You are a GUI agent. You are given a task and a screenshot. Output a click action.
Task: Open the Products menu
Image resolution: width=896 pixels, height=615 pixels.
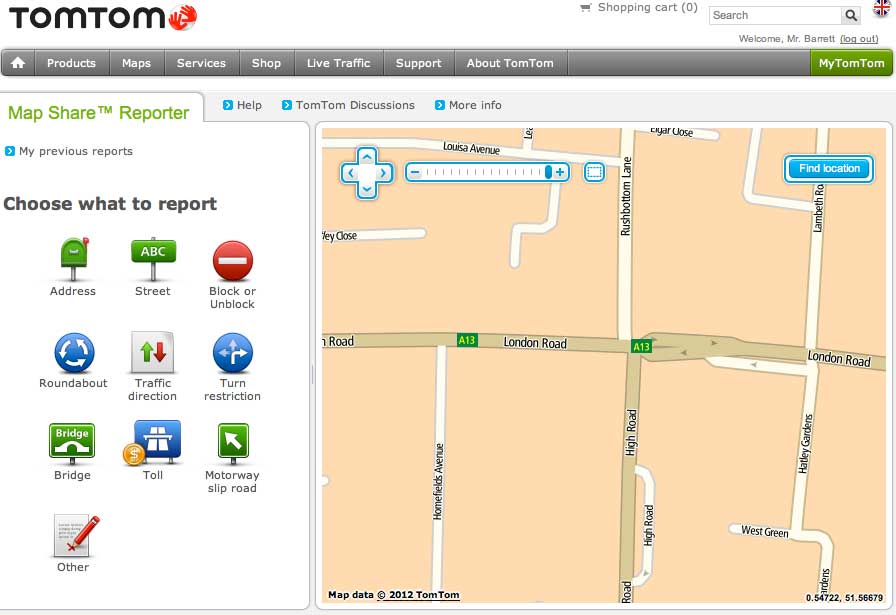coord(71,63)
